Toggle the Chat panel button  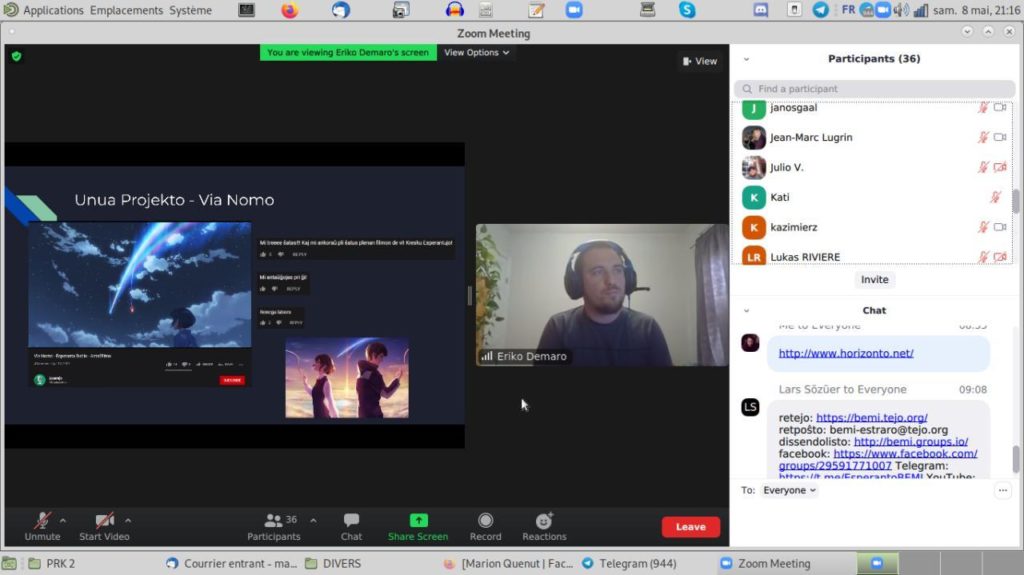[x=351, y=527]
